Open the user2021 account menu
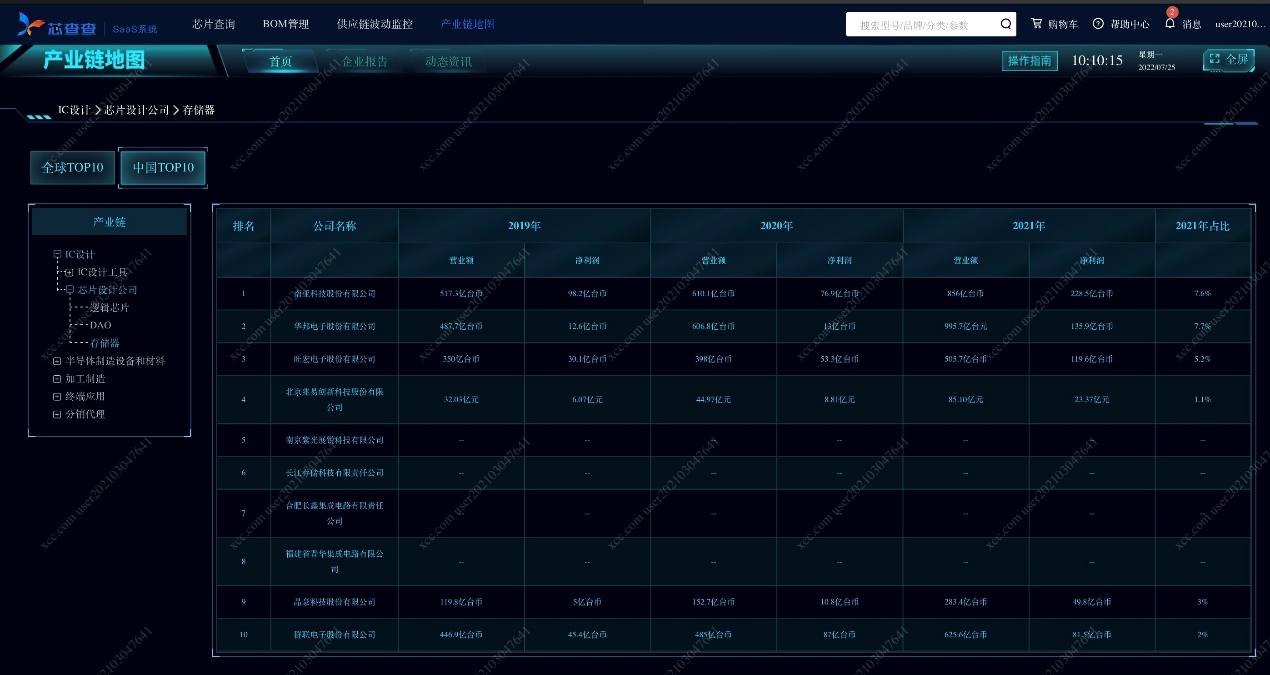This screenshot has height=675, width=1270. pos(1242,24)
